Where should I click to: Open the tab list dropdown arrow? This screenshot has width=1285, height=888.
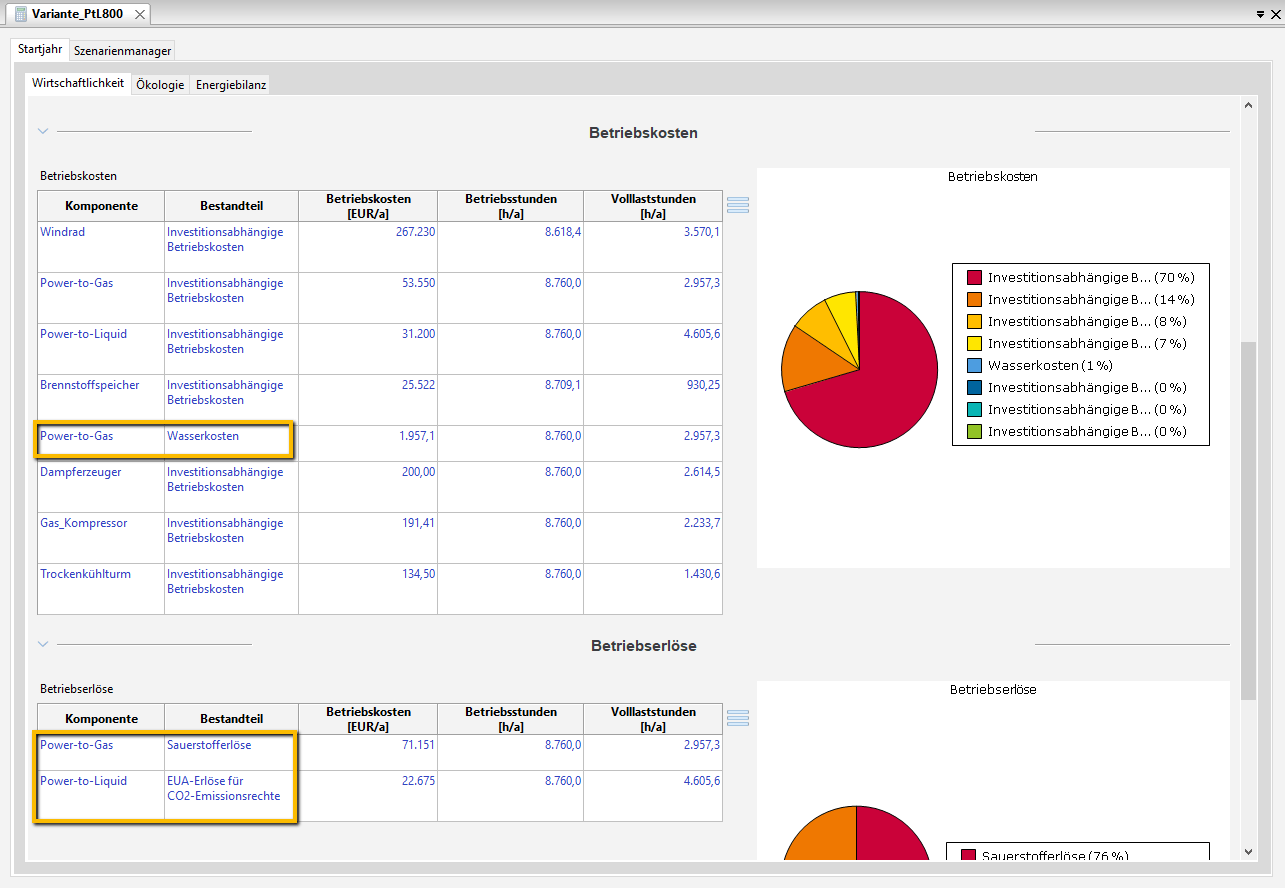point(1259,15)
